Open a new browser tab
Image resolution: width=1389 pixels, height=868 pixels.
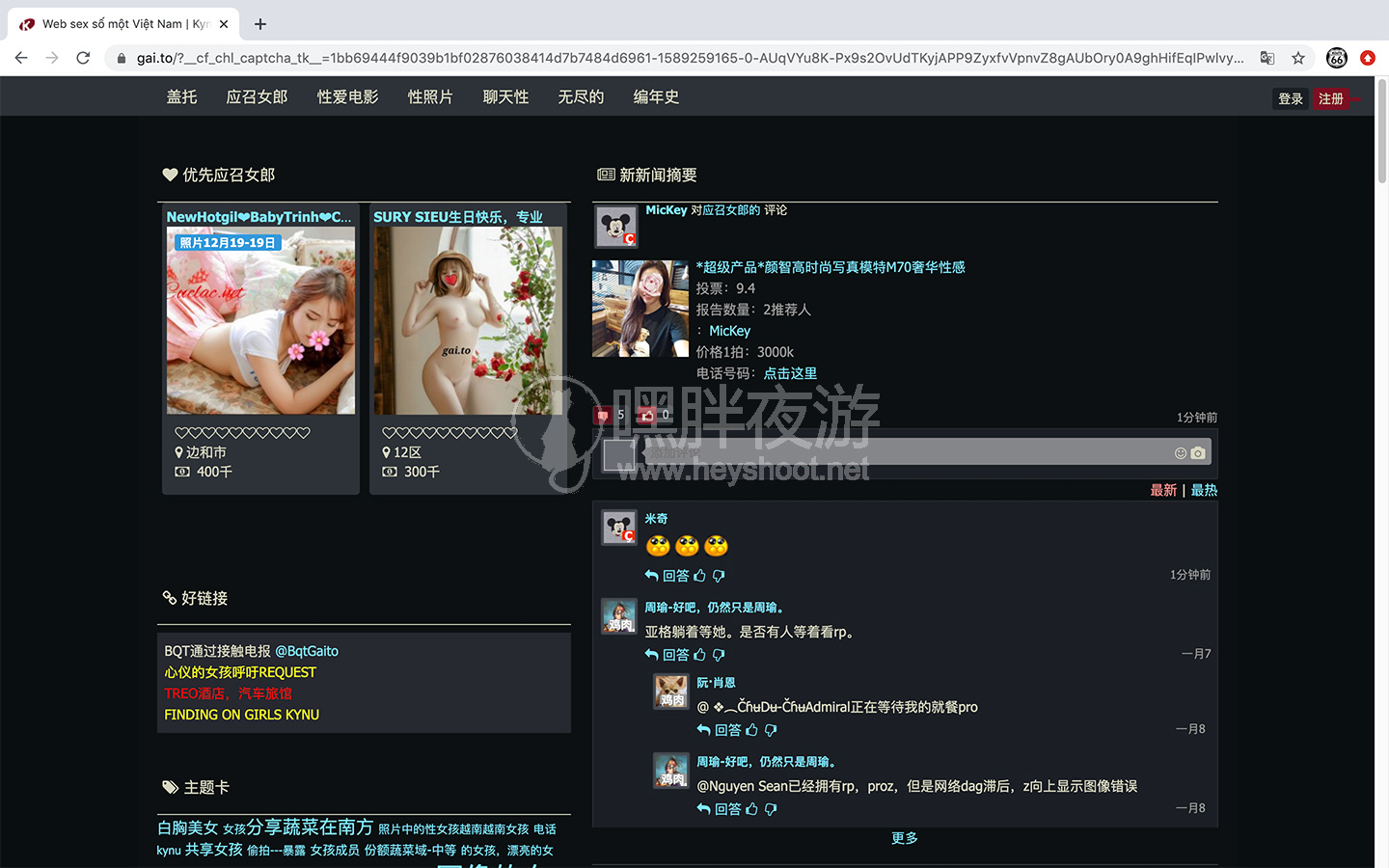(260, 23)
